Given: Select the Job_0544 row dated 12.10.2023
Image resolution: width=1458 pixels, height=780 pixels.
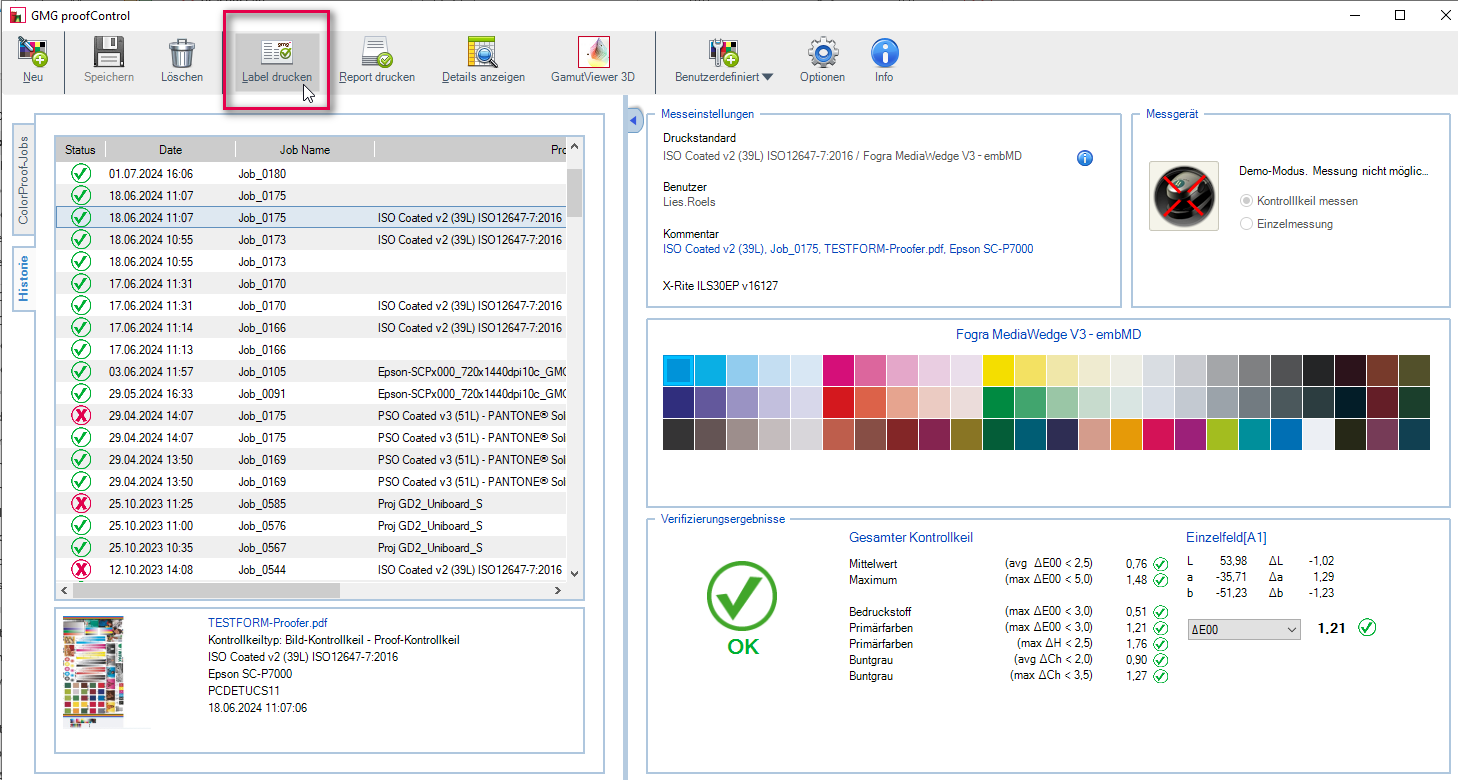Looking at the screenshot, I should (311, 570).
